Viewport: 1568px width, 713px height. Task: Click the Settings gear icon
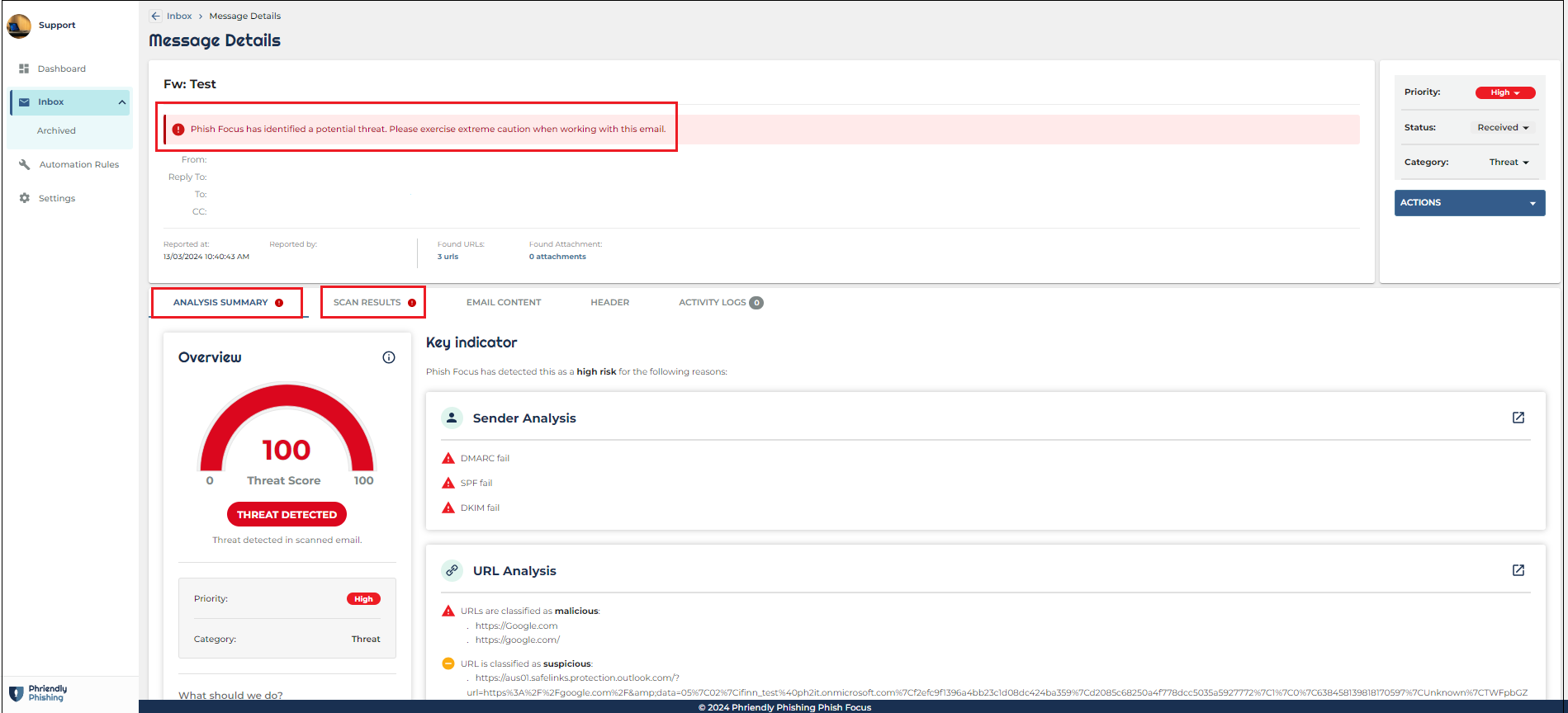(24, 198)
